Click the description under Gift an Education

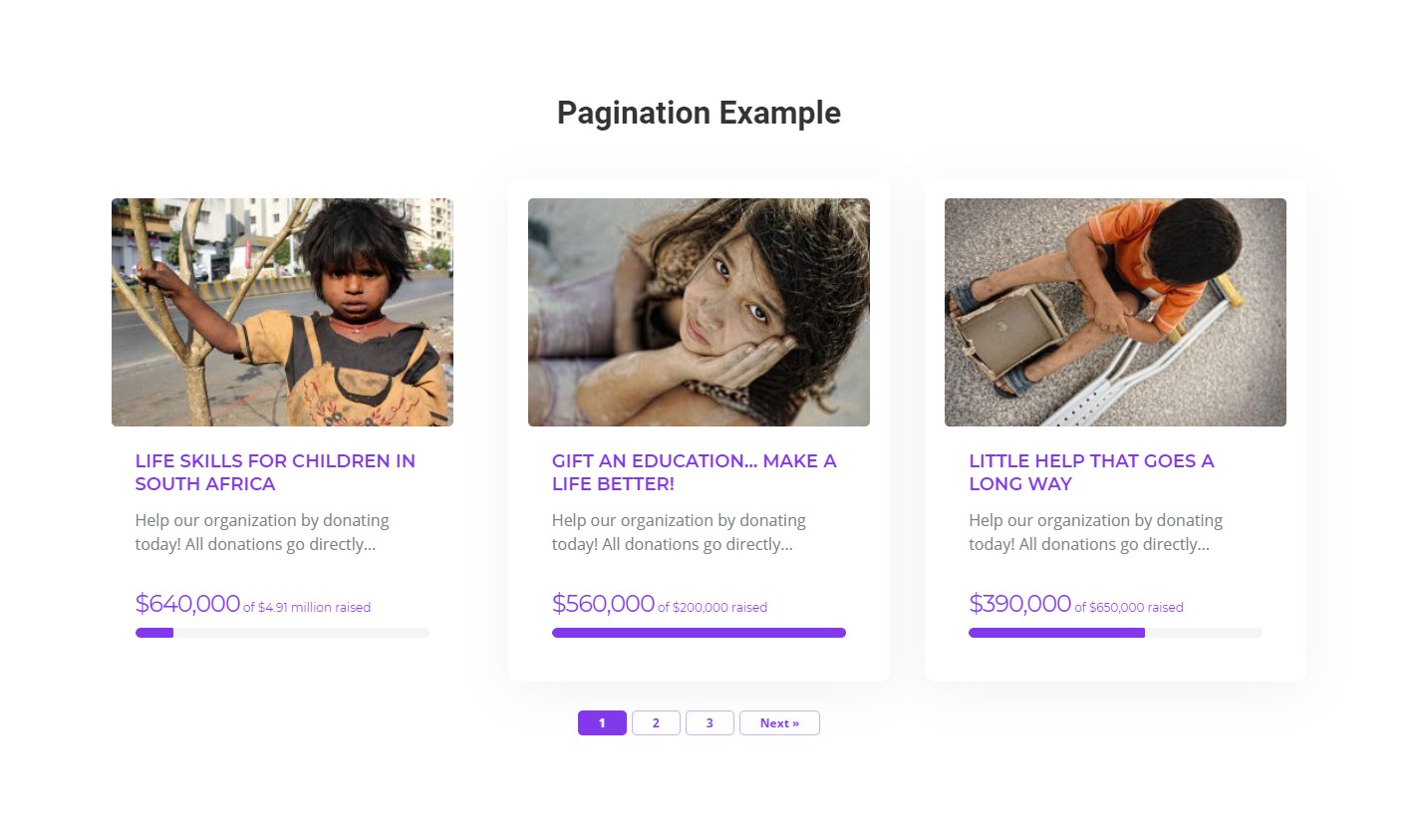(x=679, y=532)
